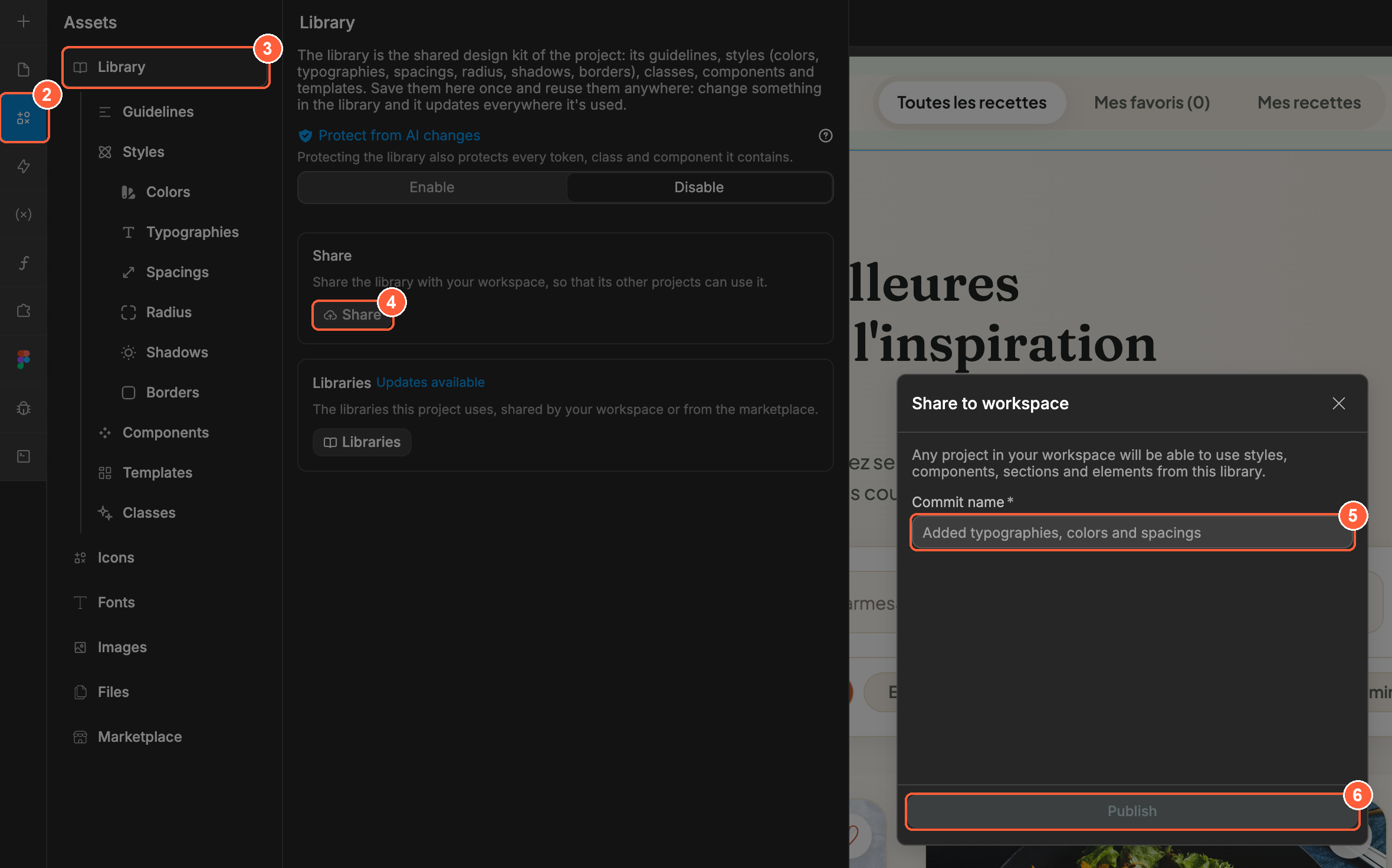Select Mes recettes tab in preview
The image size is (1392, 868).
point(1309,103)
